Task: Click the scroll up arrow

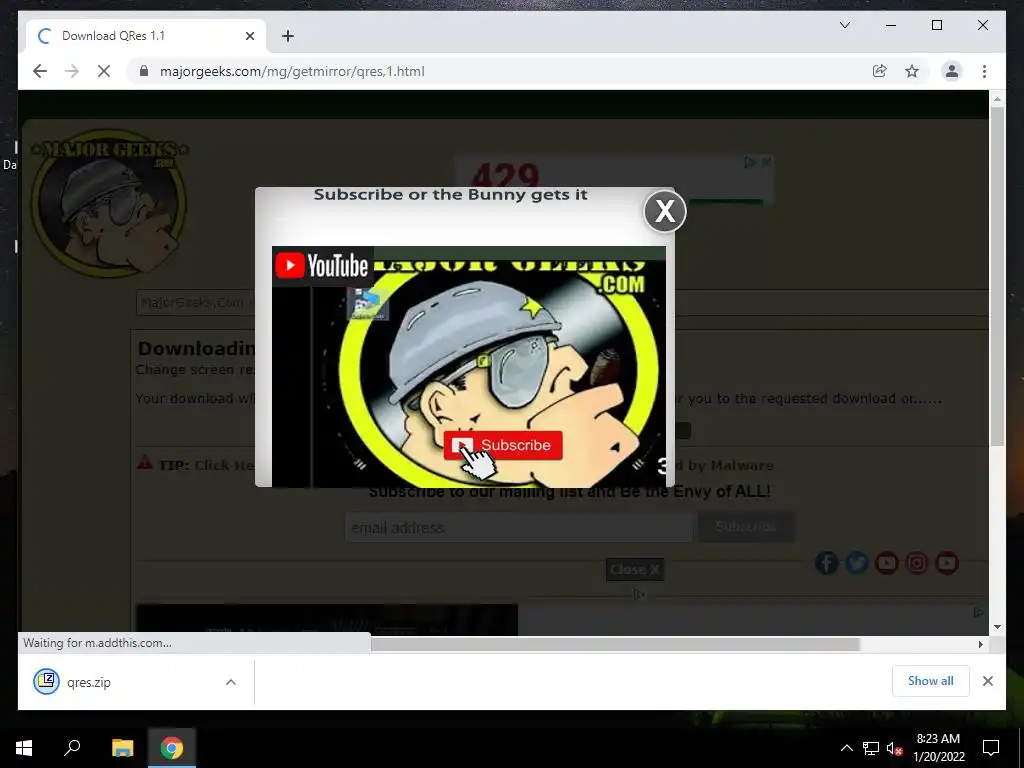Action: (x=997, y=99)
